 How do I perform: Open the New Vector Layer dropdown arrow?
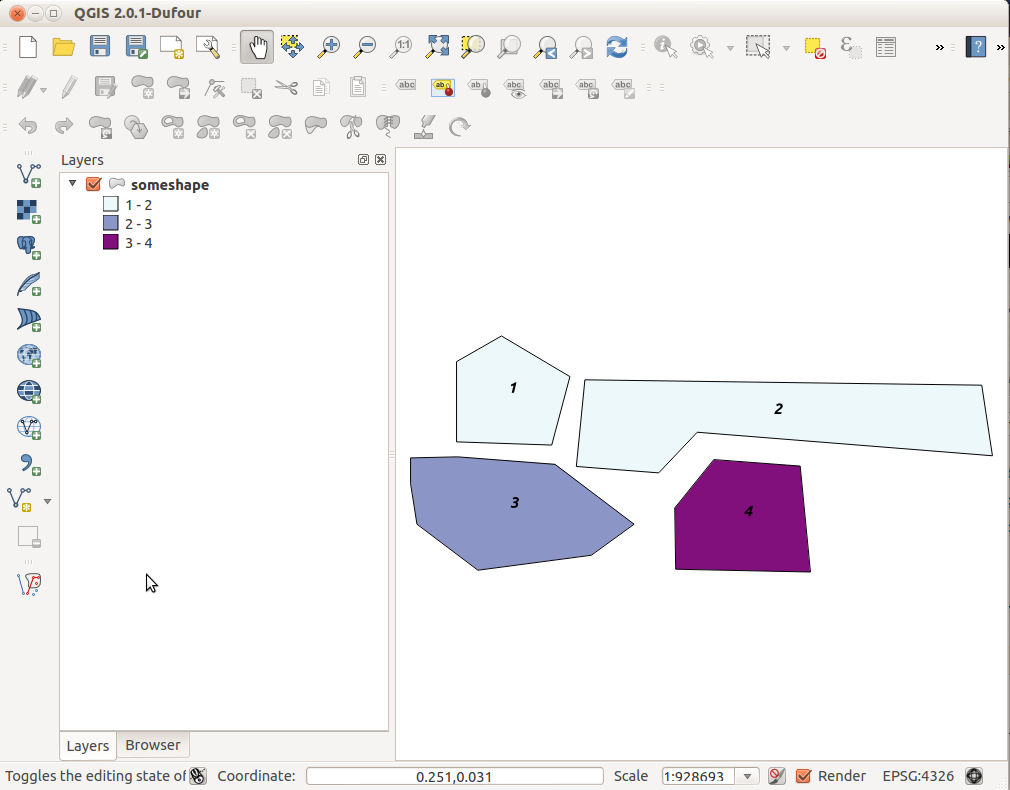click(47, 500)
